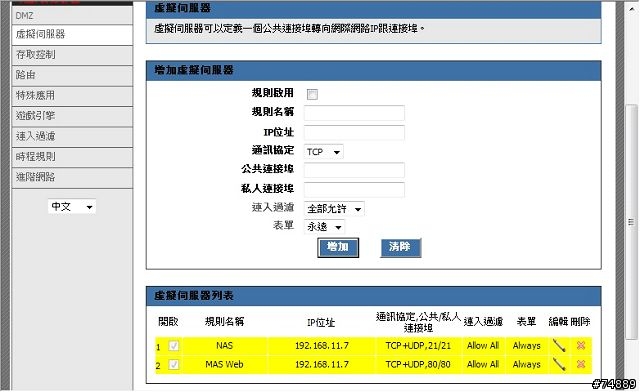The width and height of the screenshot is (640, 392).
Task: Toggle the NAS row enabled checkbox
Action: [x=173, y=346]
